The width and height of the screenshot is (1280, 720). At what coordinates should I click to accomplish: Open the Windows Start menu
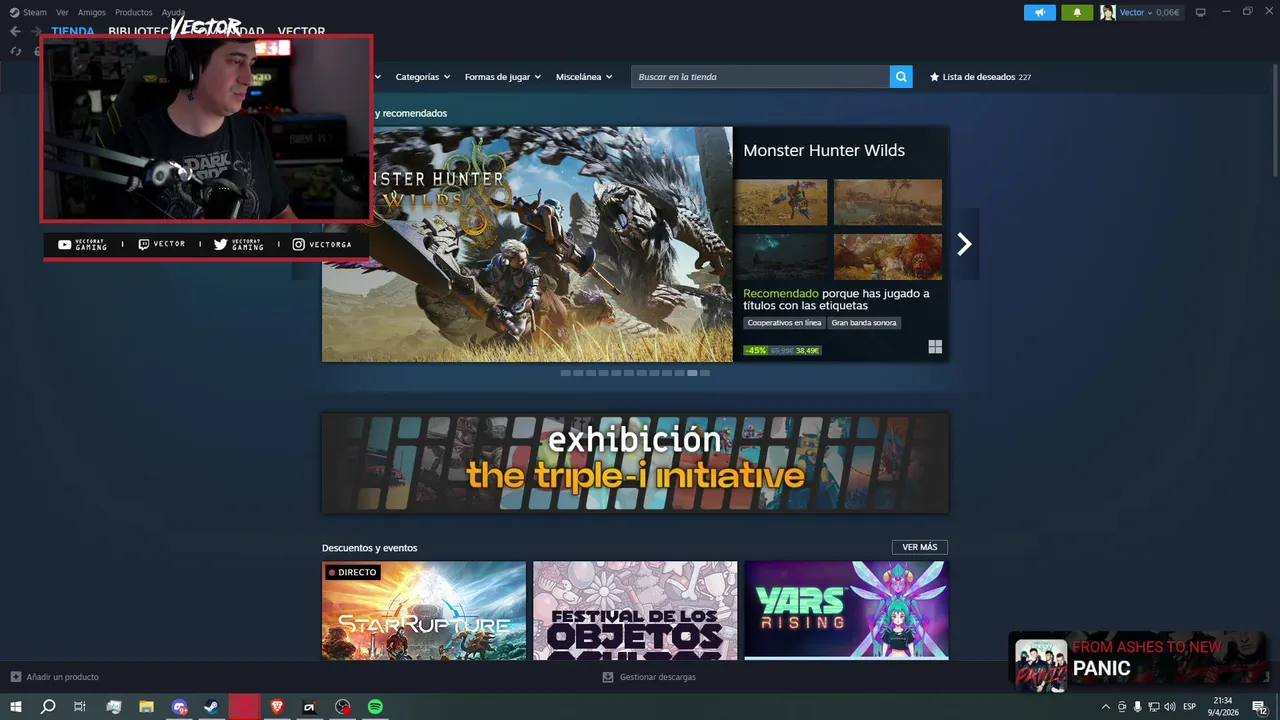pos(16,707)
